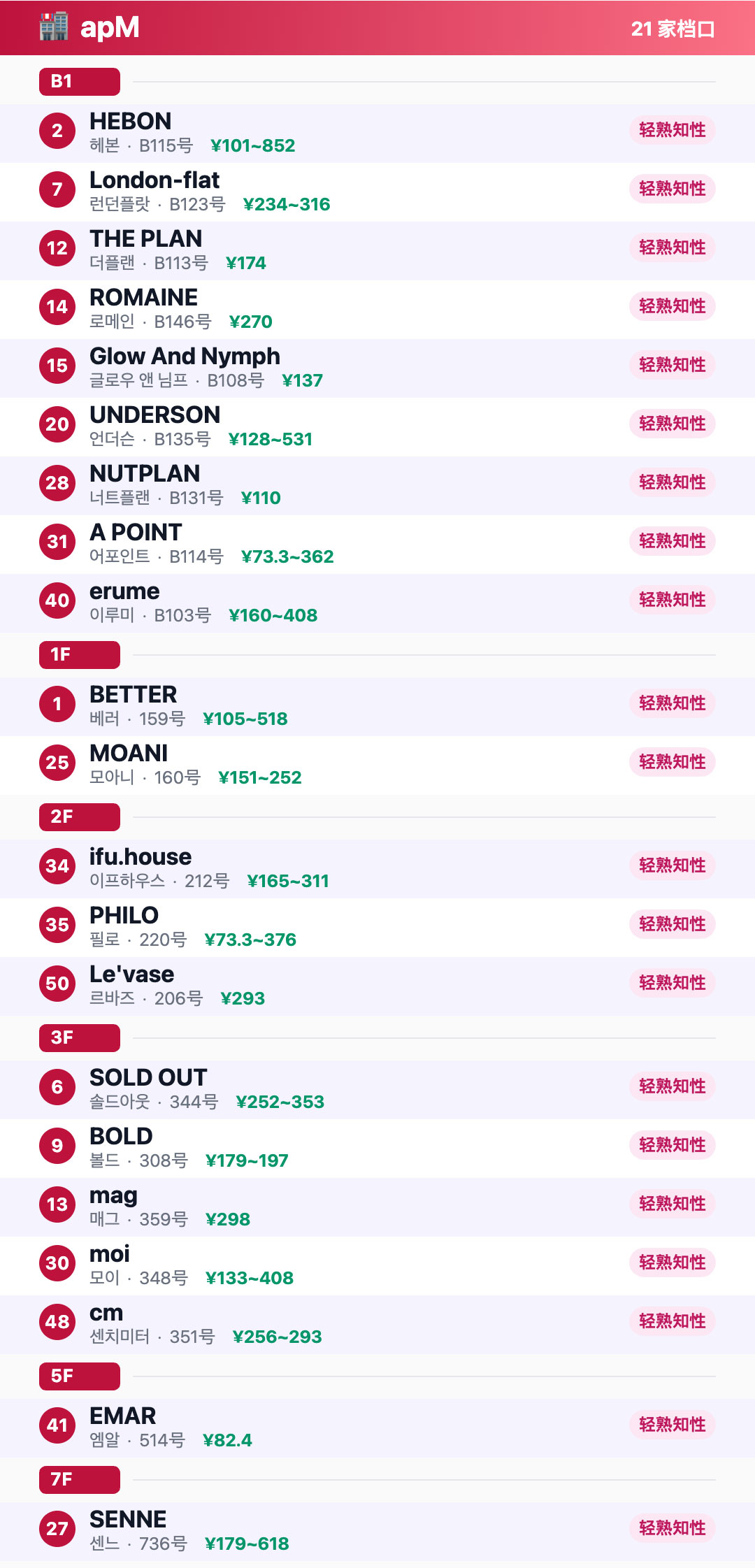Viewport: 755px width, 1568px height.
Task: Tap the 轻熟知性 tag on SENNE row
Action: point(673,1528)
